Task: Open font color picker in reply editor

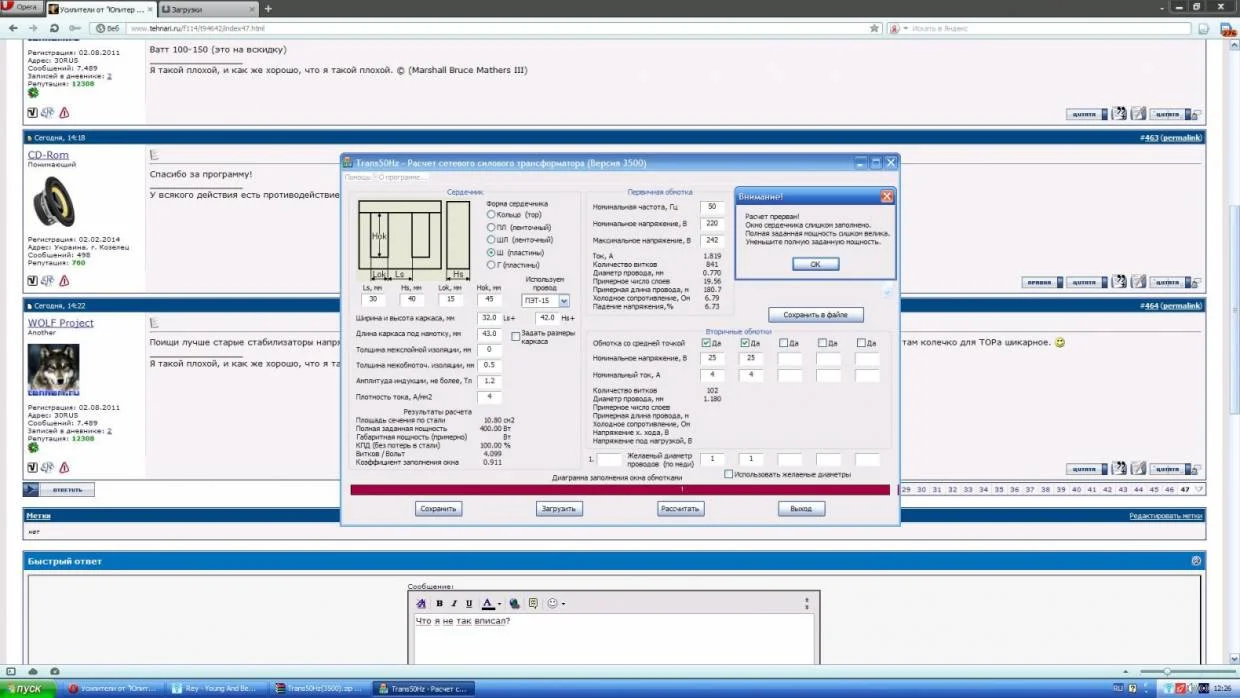Action: click(x=489, y=603)
